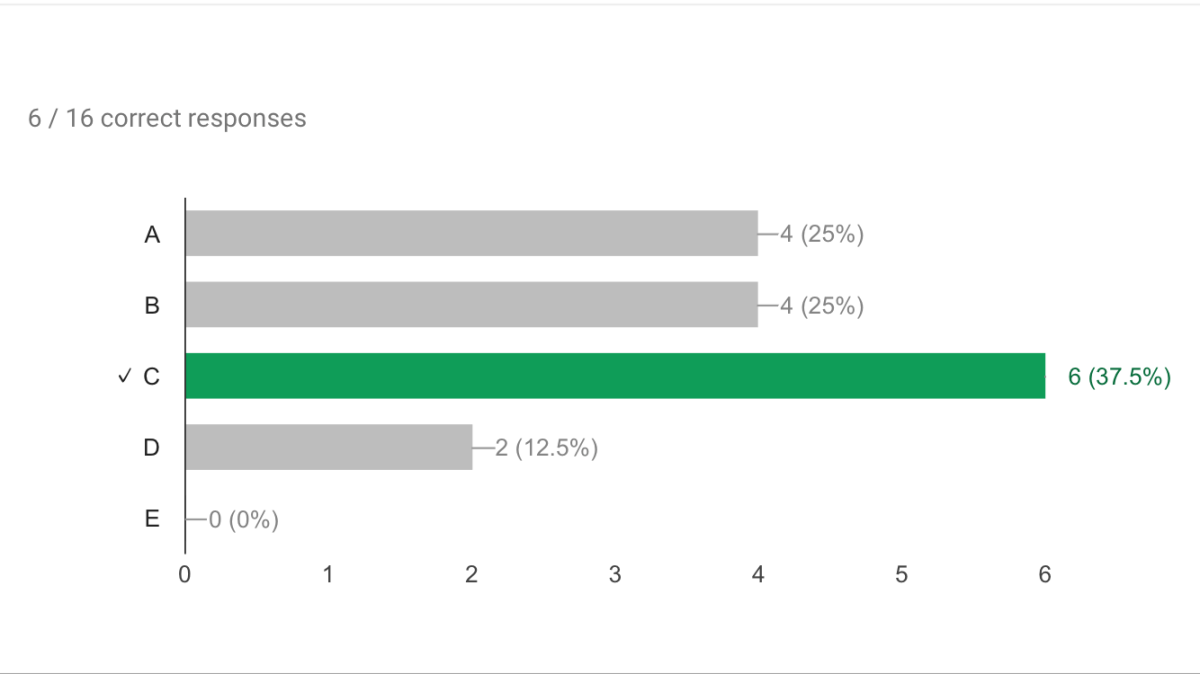Click the "4 (25%)" value next to bar B
Image resolution: width=1200 pixels, height=674 pixels.
821,306
